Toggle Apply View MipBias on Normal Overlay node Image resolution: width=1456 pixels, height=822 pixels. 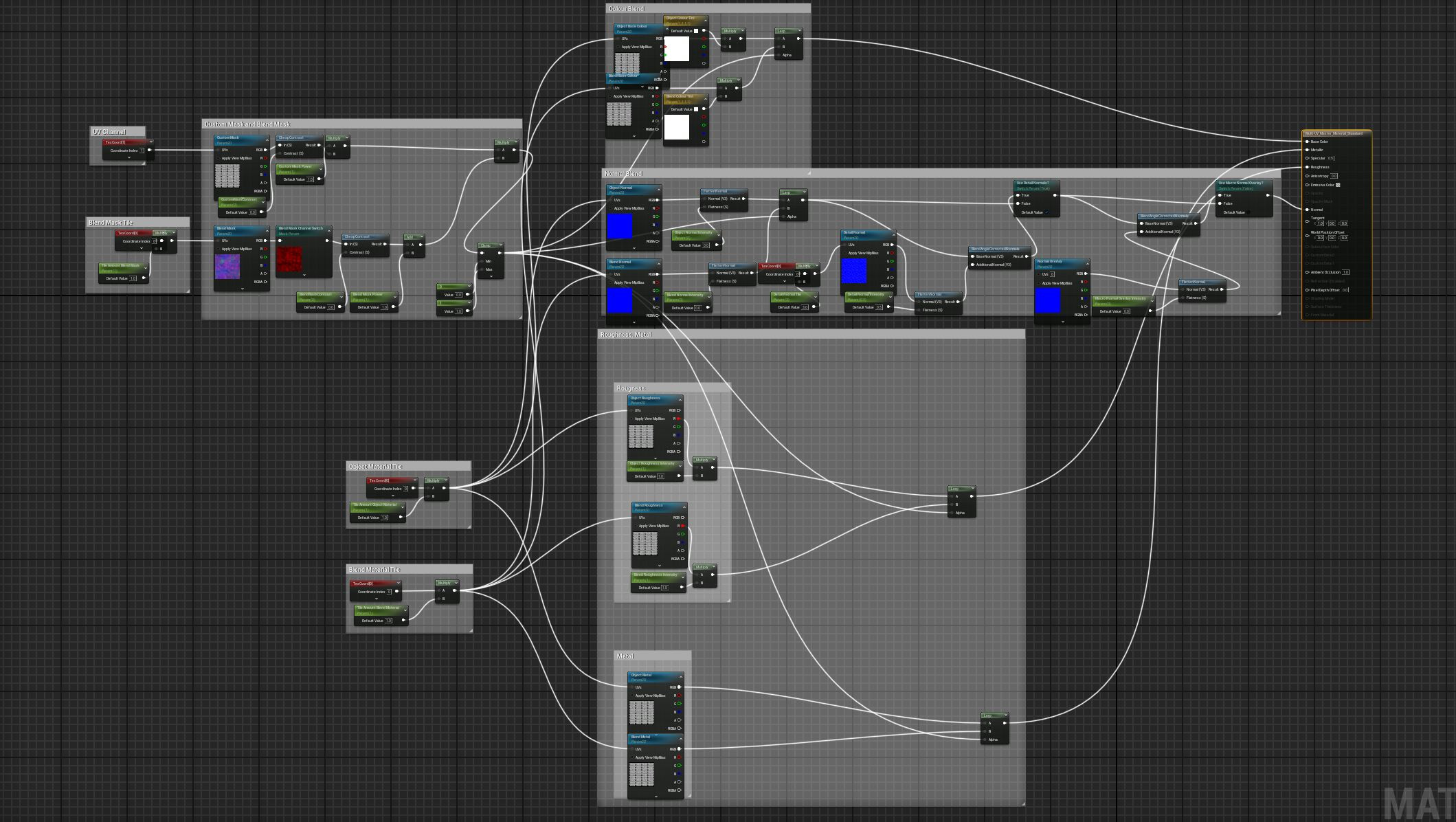1039,282
